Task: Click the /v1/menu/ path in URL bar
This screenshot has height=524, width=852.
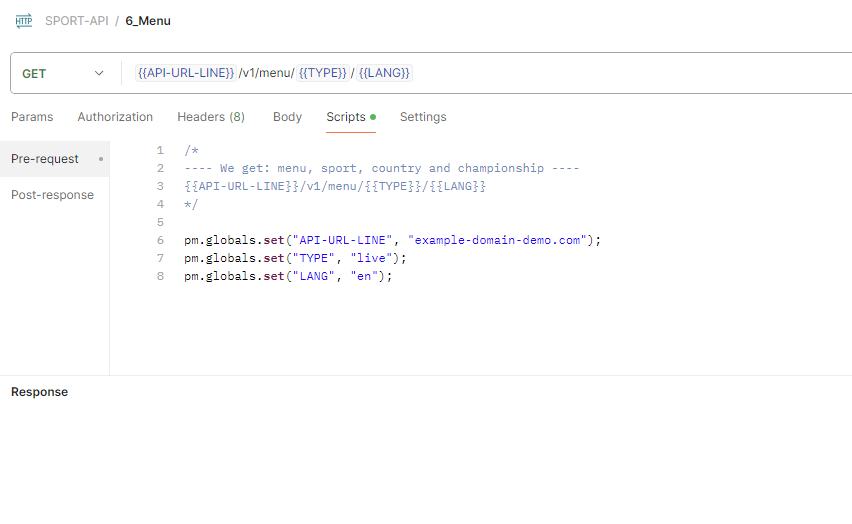Action: (x=266, y=73)
